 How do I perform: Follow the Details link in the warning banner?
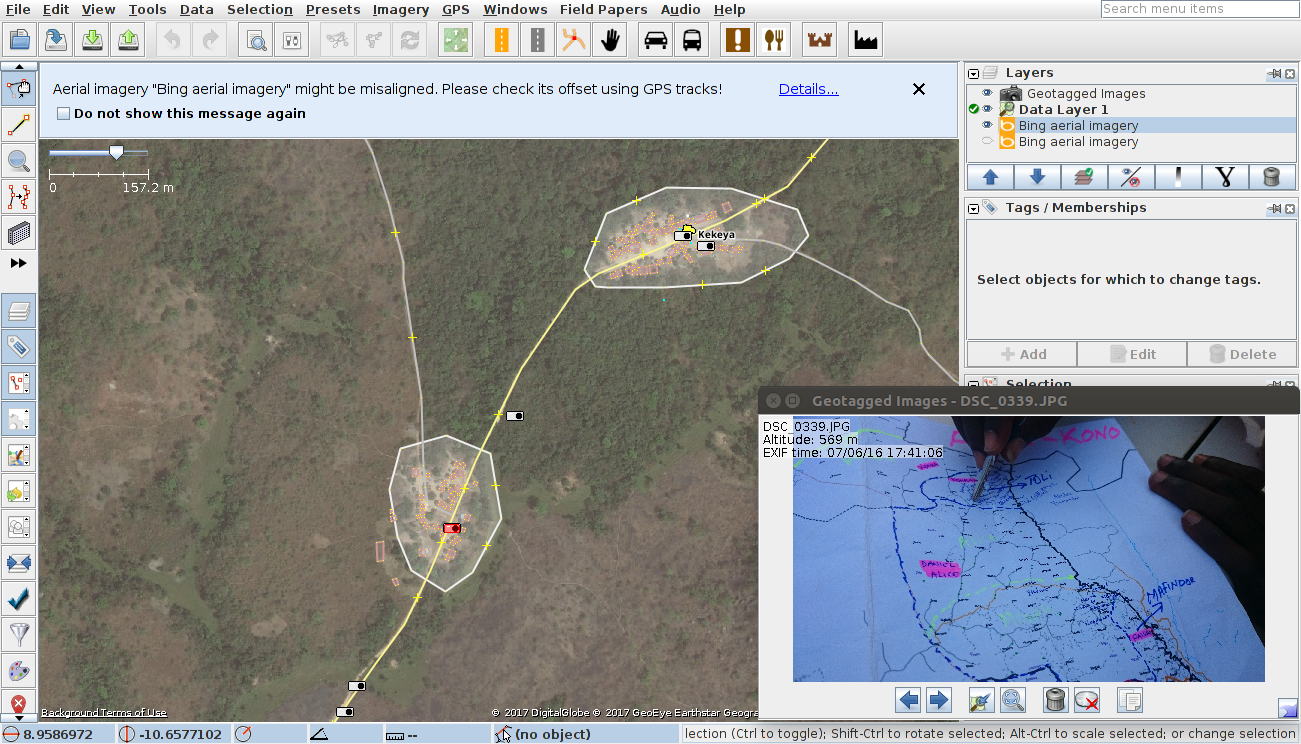[x=808, y=89]
